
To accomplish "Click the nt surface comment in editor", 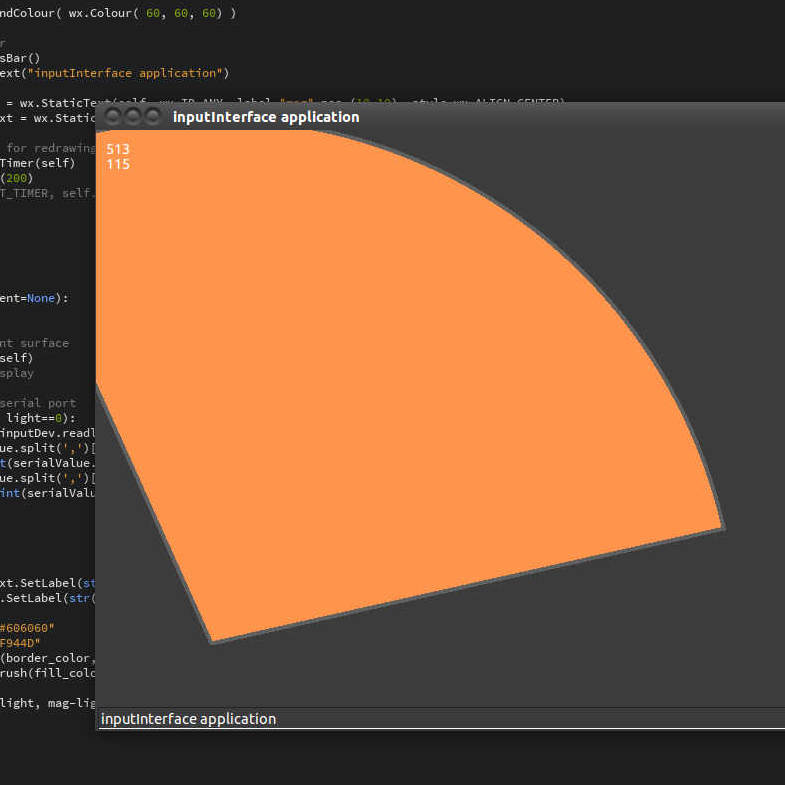I will (34, 343).
